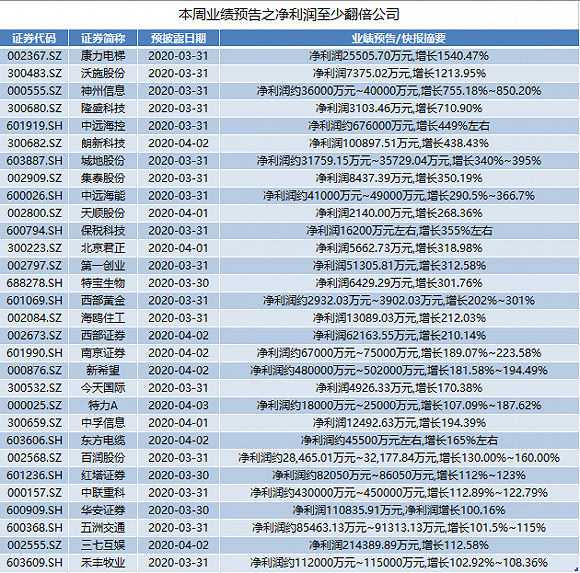The image size is (580, 573).
Task: Click cell 净利润约676000万元,增长449%左右
Action: click(x=399, y=126)
